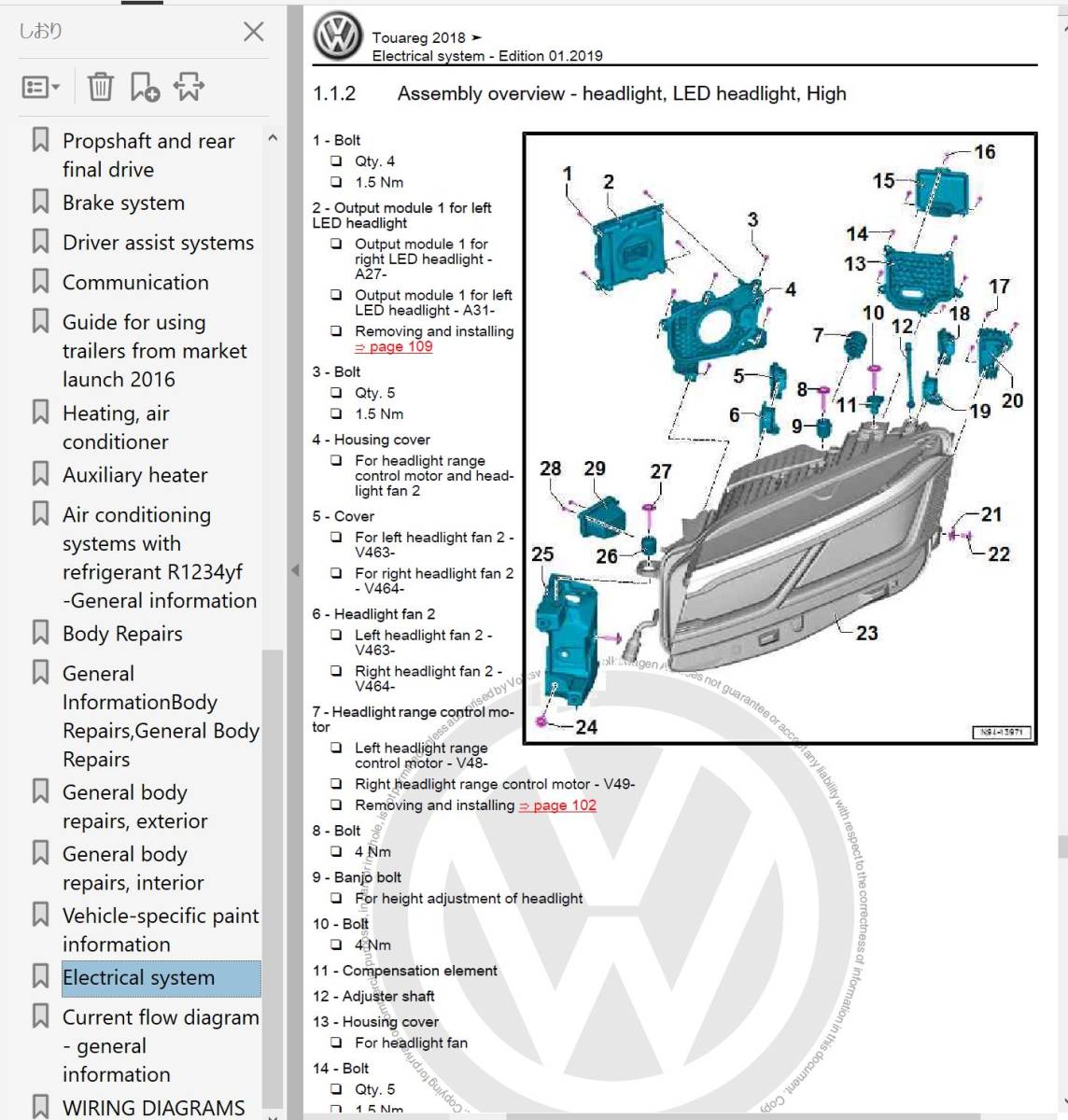Add a new bookmark

(x=145, y=87)
